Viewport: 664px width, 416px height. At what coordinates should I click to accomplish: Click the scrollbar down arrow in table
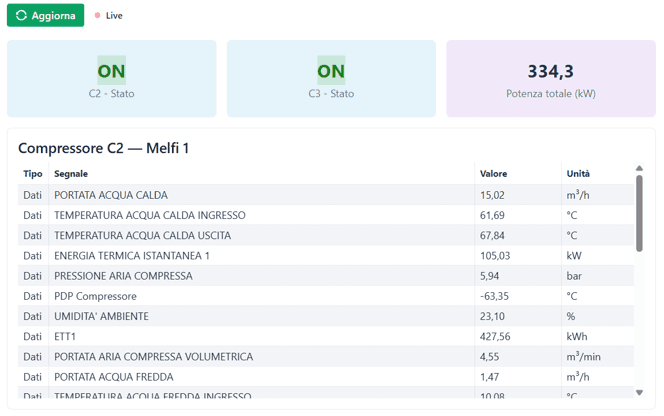(639, 393)
